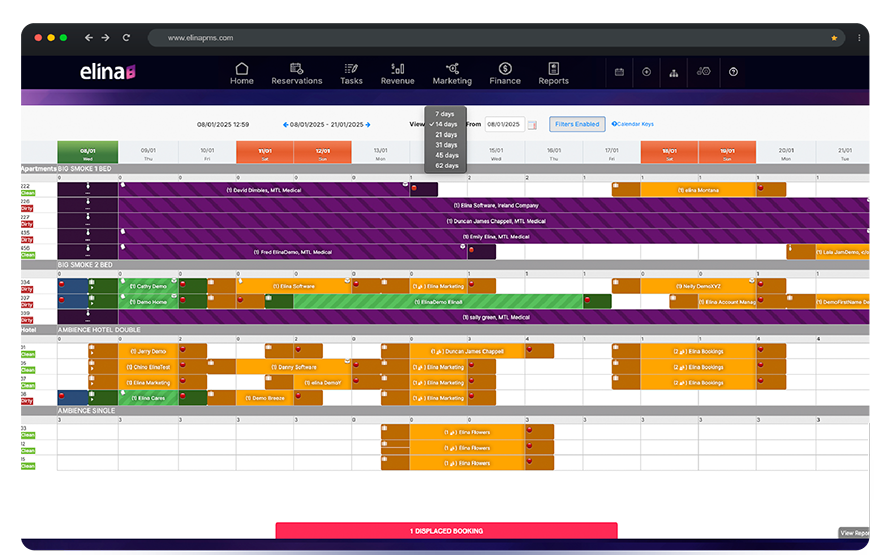The width and height of the screenshot is (889, 555).
Task: Click the circular plus icon in the top bar
Action: tap(646, 72)
